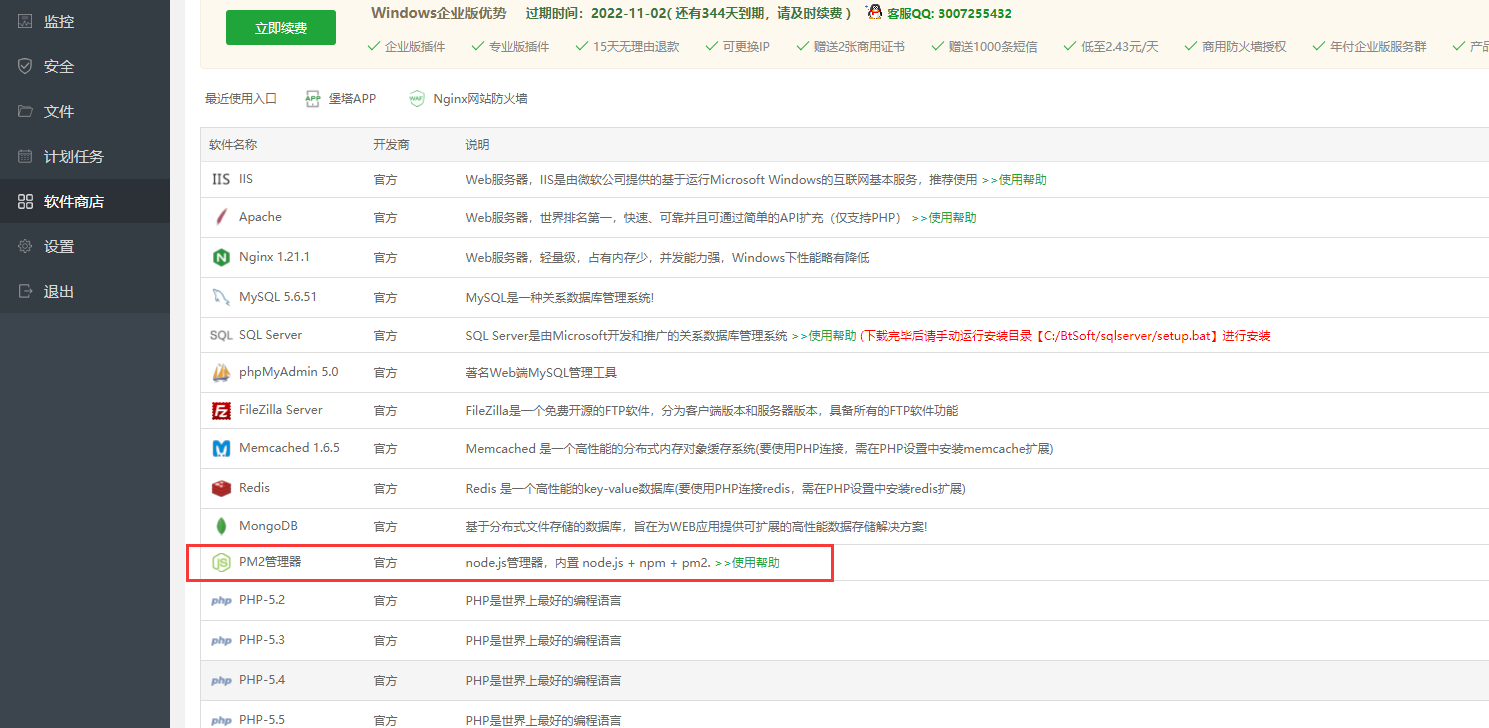This screenshot has width=1489, height=728.
Task: Click the QQ penguin customer service icon
Action: [x=875, y=13]
